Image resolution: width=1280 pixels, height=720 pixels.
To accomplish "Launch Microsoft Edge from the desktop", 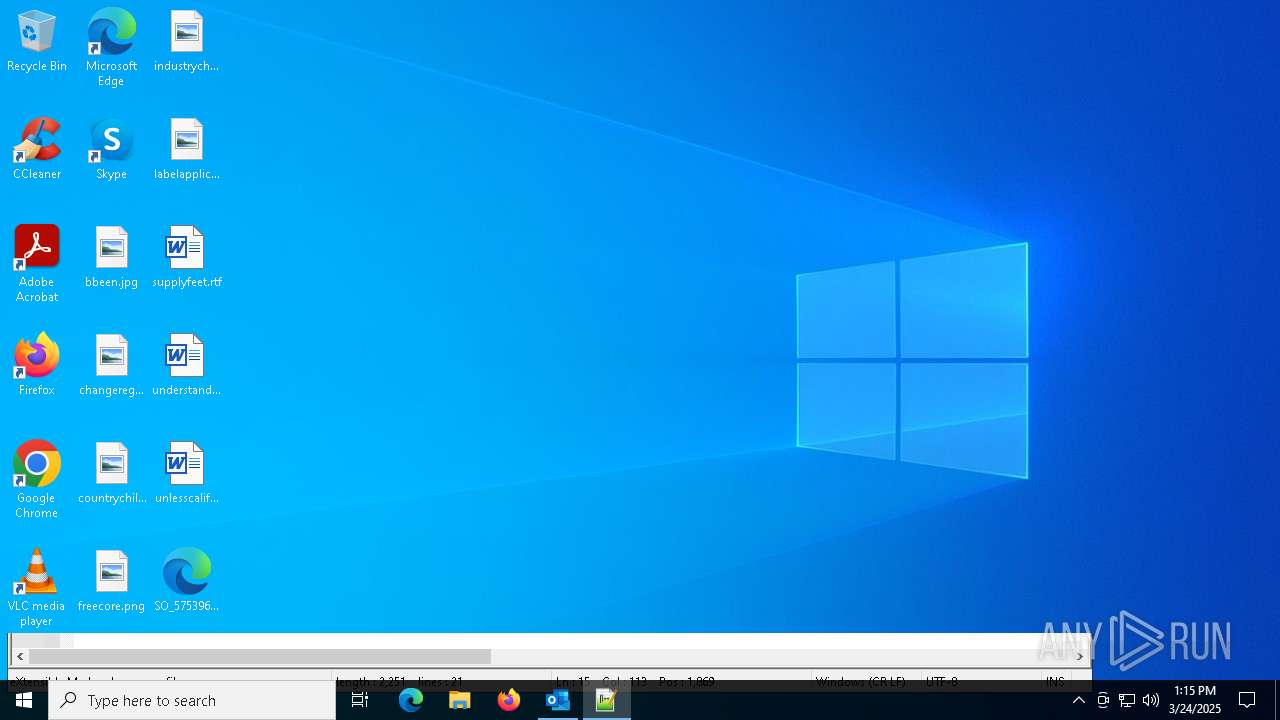I will coord(111,48).
